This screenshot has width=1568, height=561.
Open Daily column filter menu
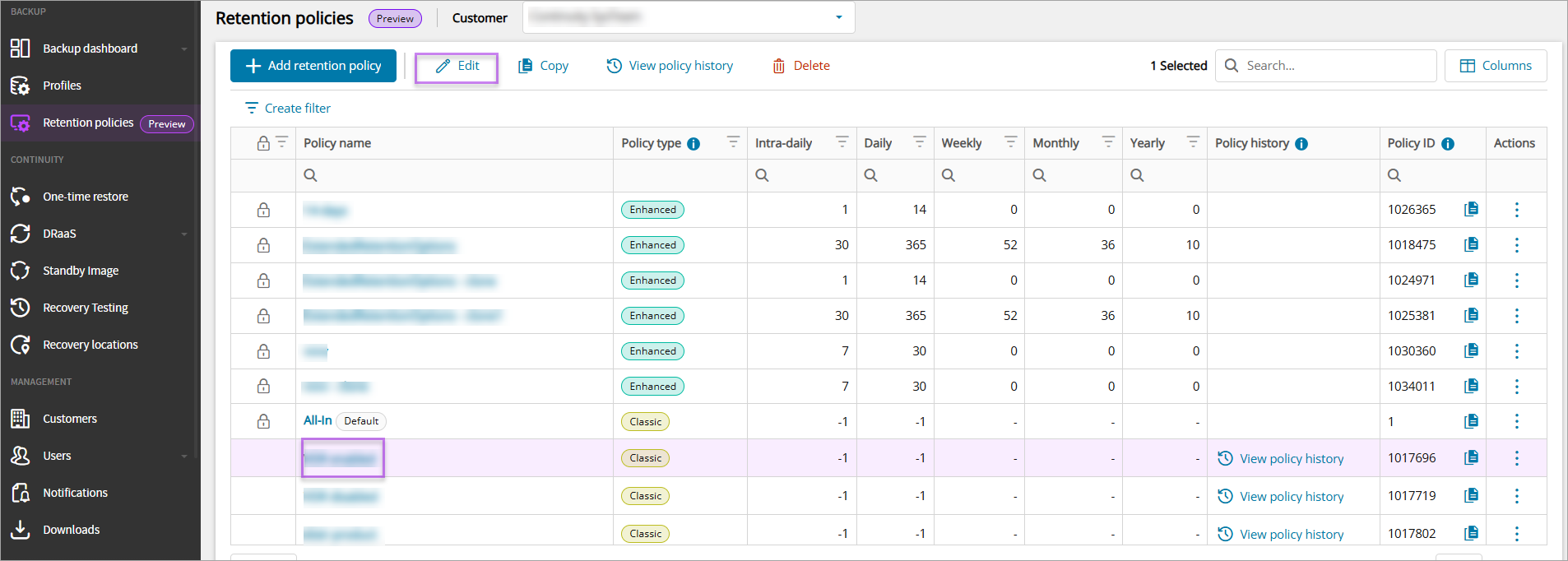point(919,142)
